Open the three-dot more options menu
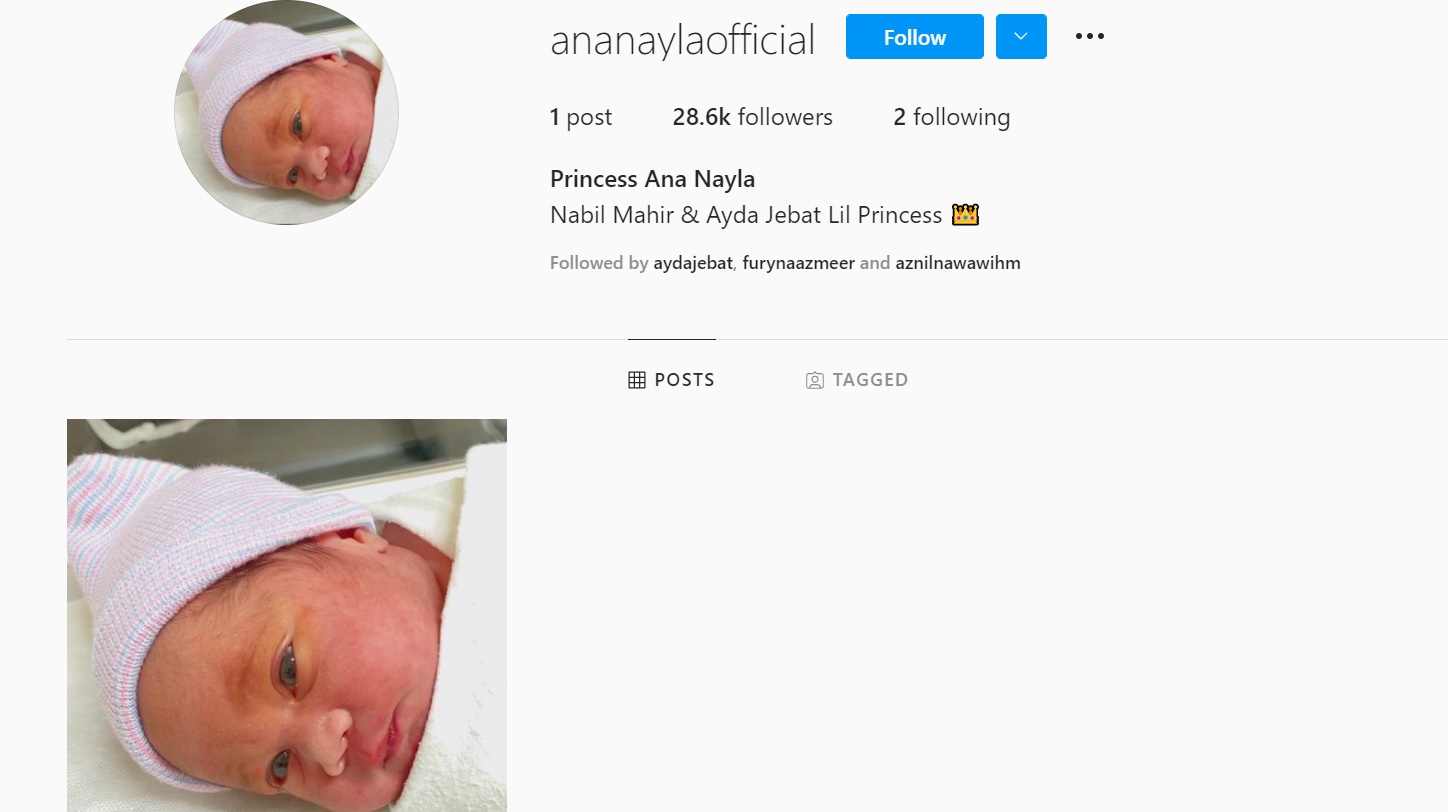 point(1089,37)
